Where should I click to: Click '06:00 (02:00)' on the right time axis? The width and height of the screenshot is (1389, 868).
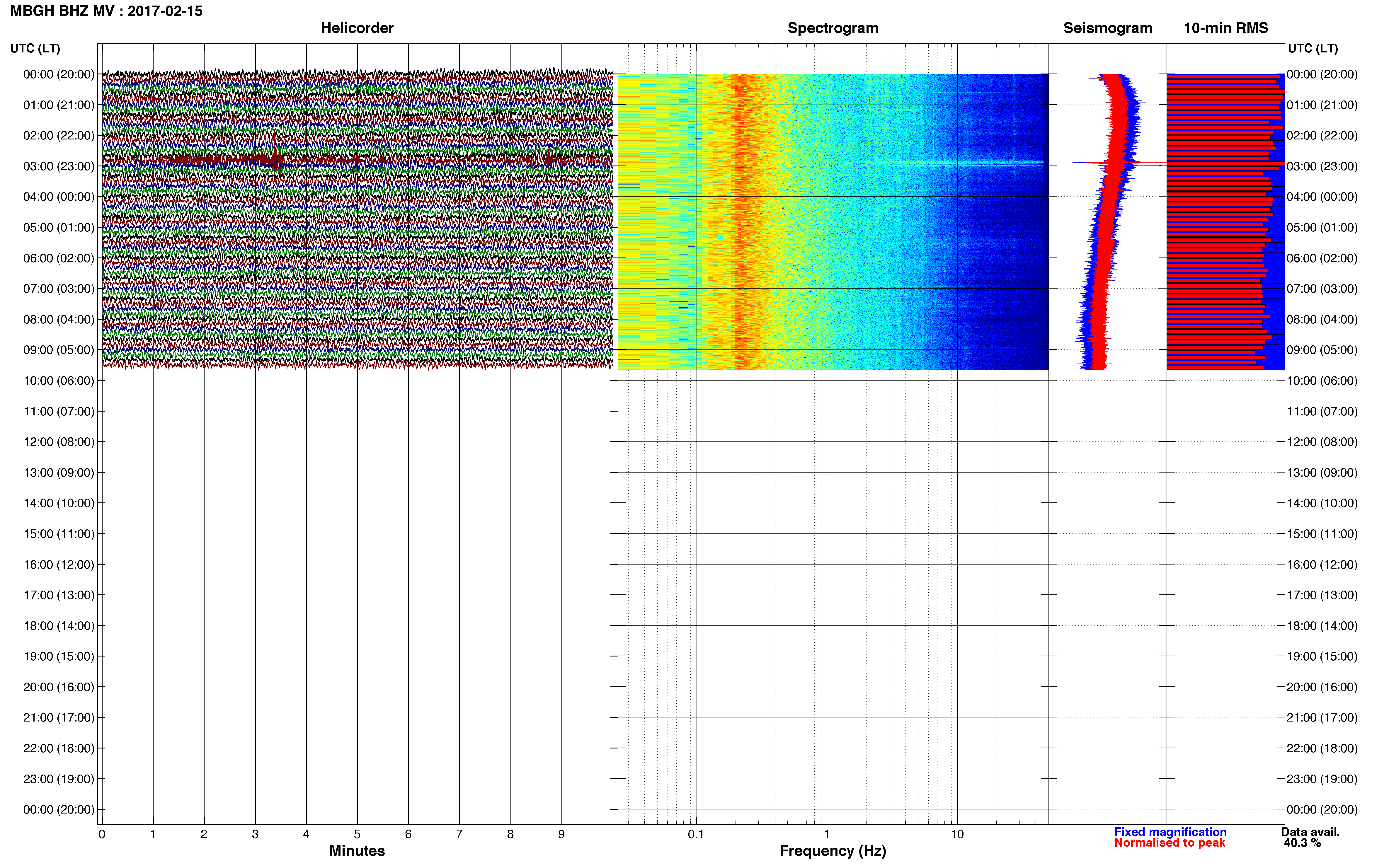tap(1322, 258)
